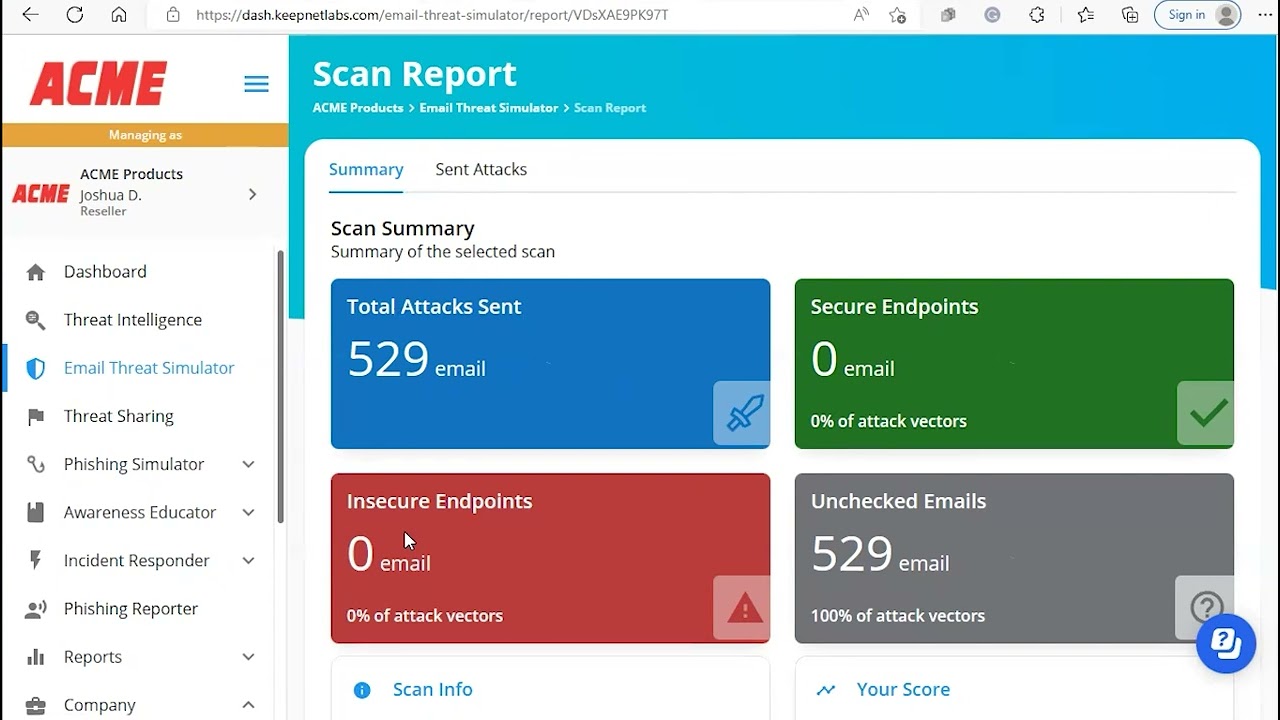1280x720 pixels.
Task: Click the ACME logo in the sidebar
Action: tap(98, 84)
